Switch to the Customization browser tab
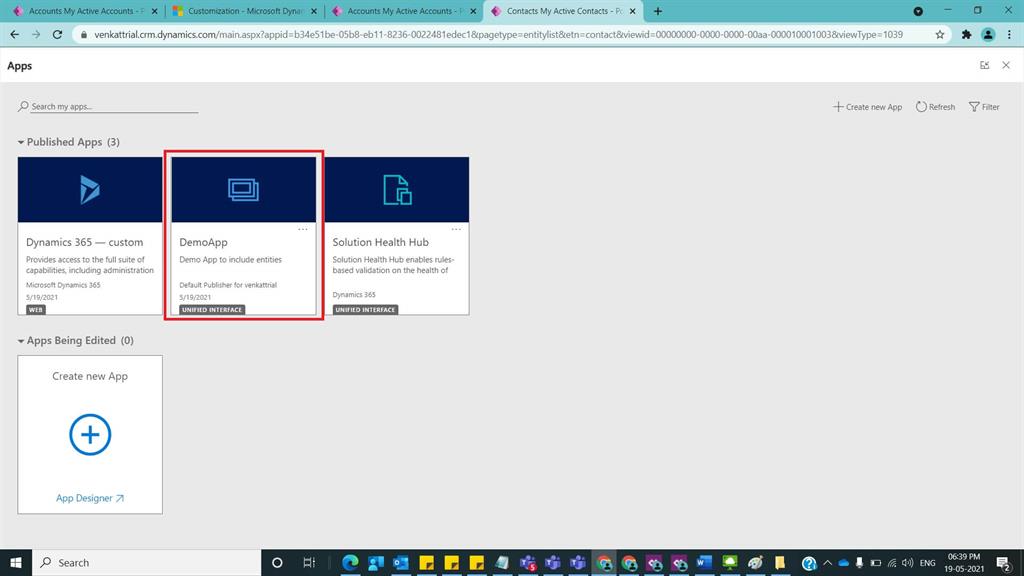 (240, 11)
